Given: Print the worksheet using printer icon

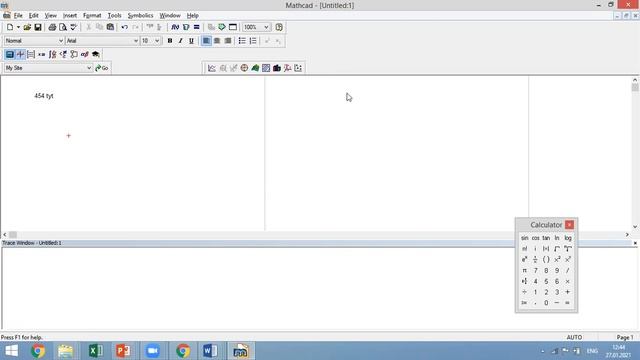Looking at the screenshot, I should [52, 27].
